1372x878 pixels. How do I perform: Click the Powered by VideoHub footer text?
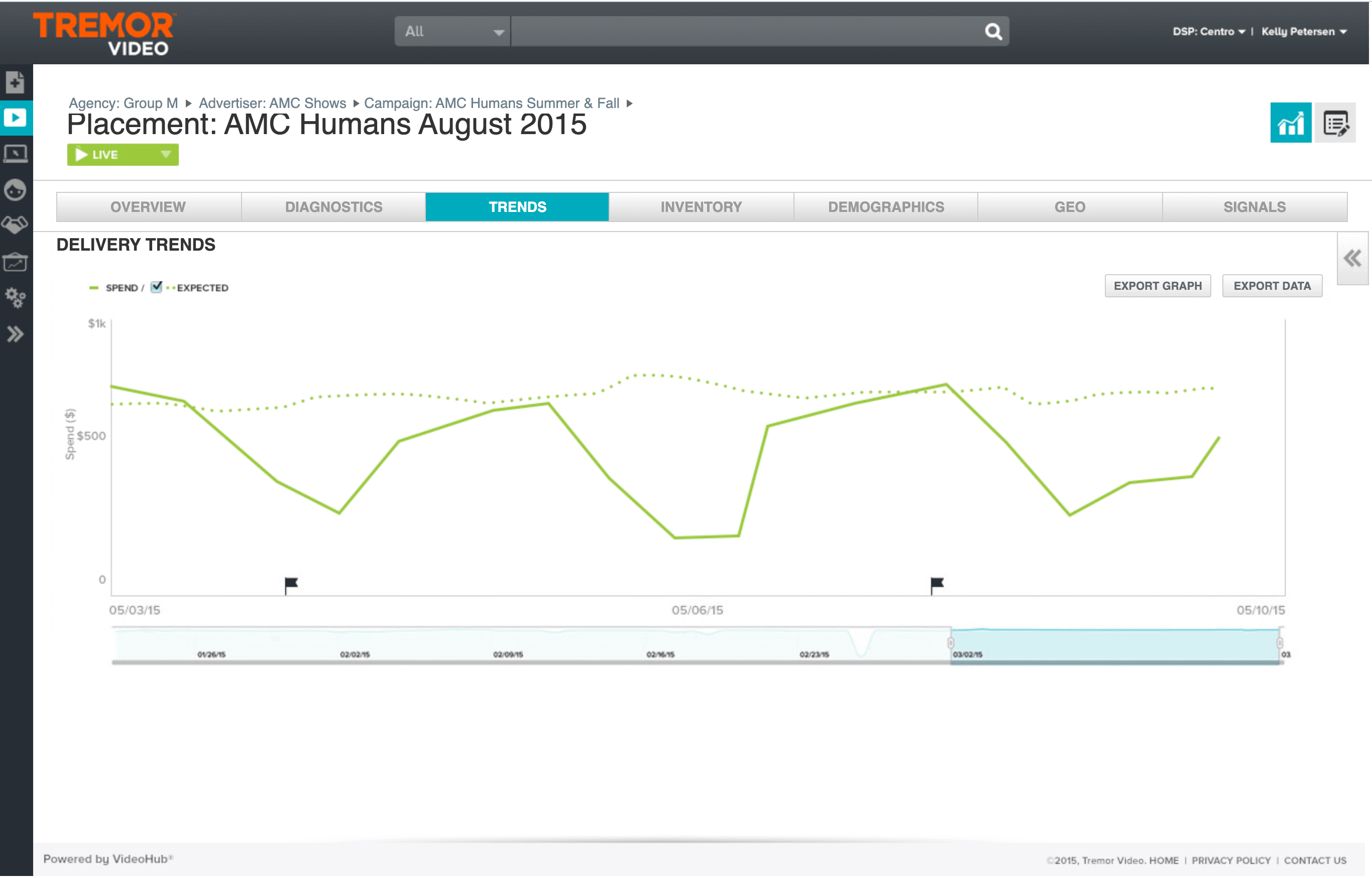(x=108, y=859)
